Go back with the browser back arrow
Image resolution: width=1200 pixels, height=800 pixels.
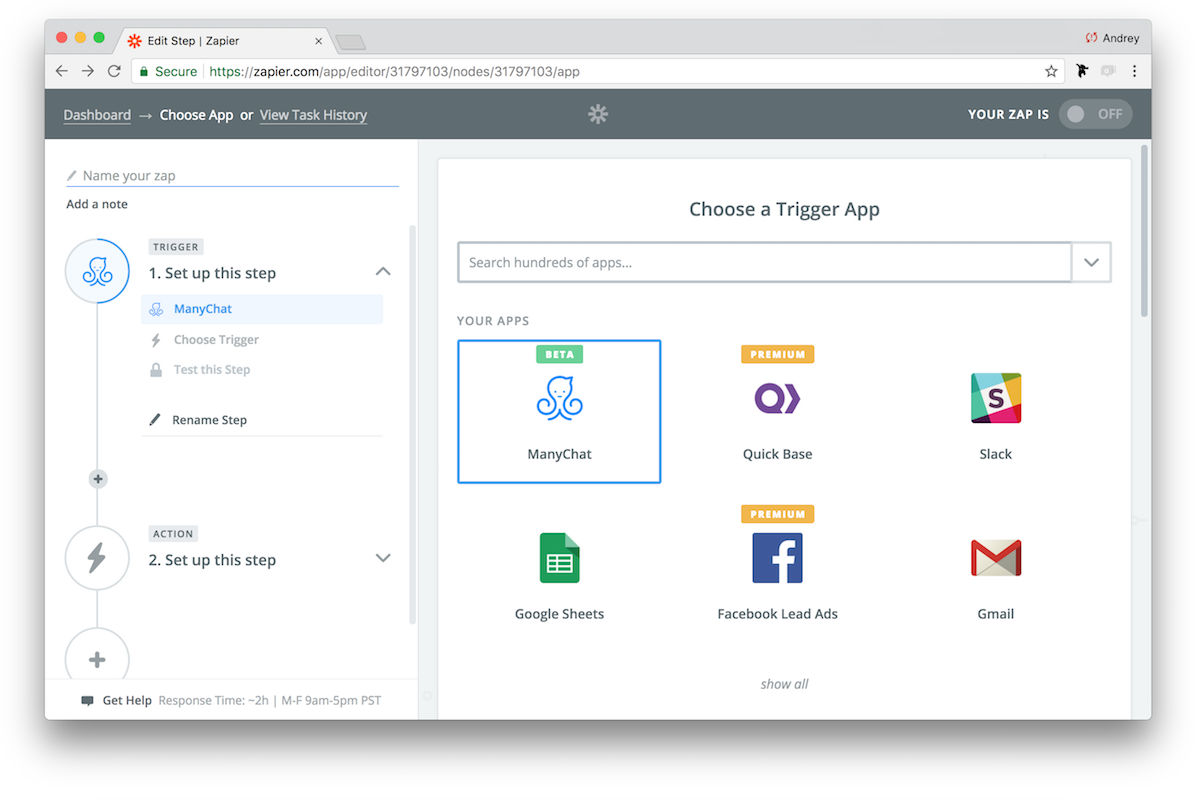point(62,71)
